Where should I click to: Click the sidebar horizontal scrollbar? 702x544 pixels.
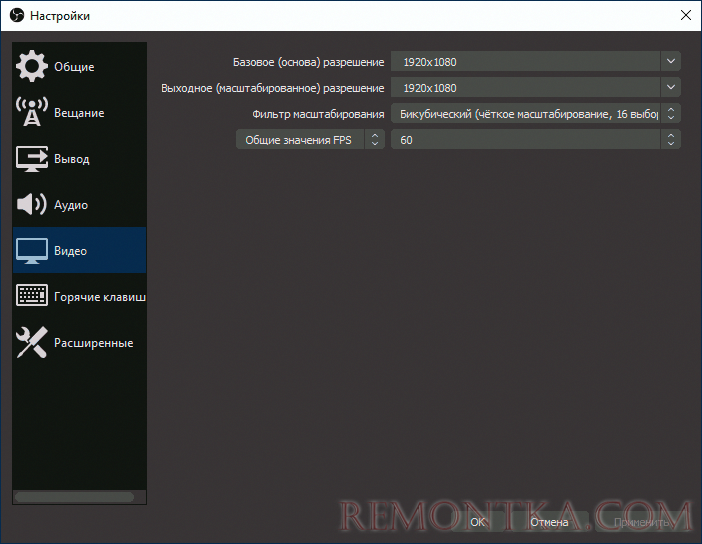click(x=74, y=497)
